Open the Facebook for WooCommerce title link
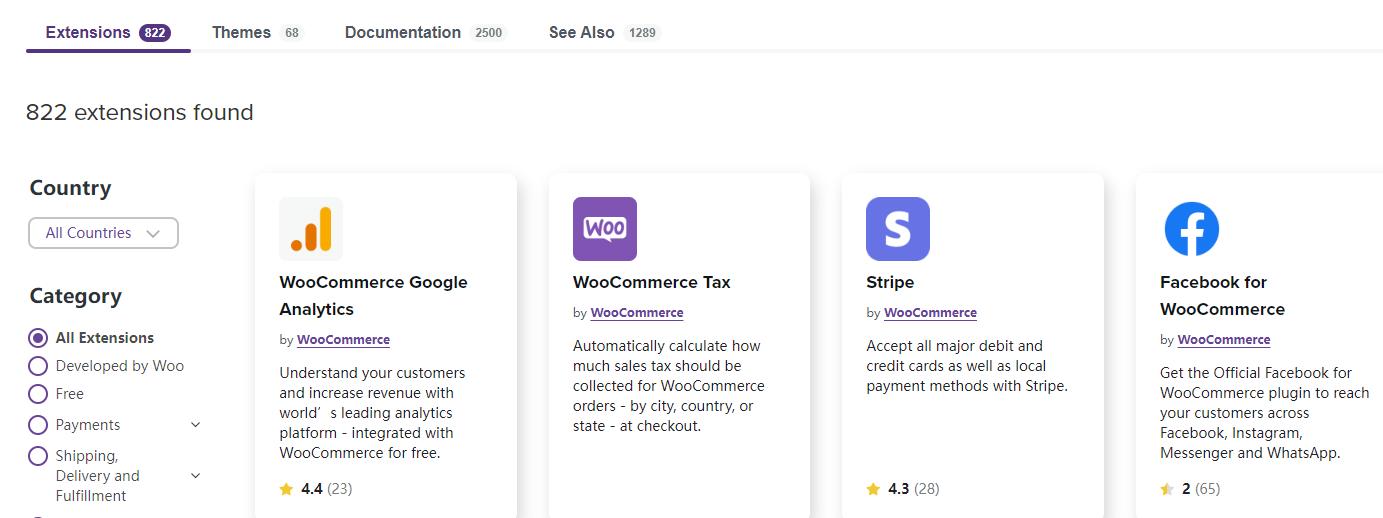1383x518 pixels. click(1222, 296)
